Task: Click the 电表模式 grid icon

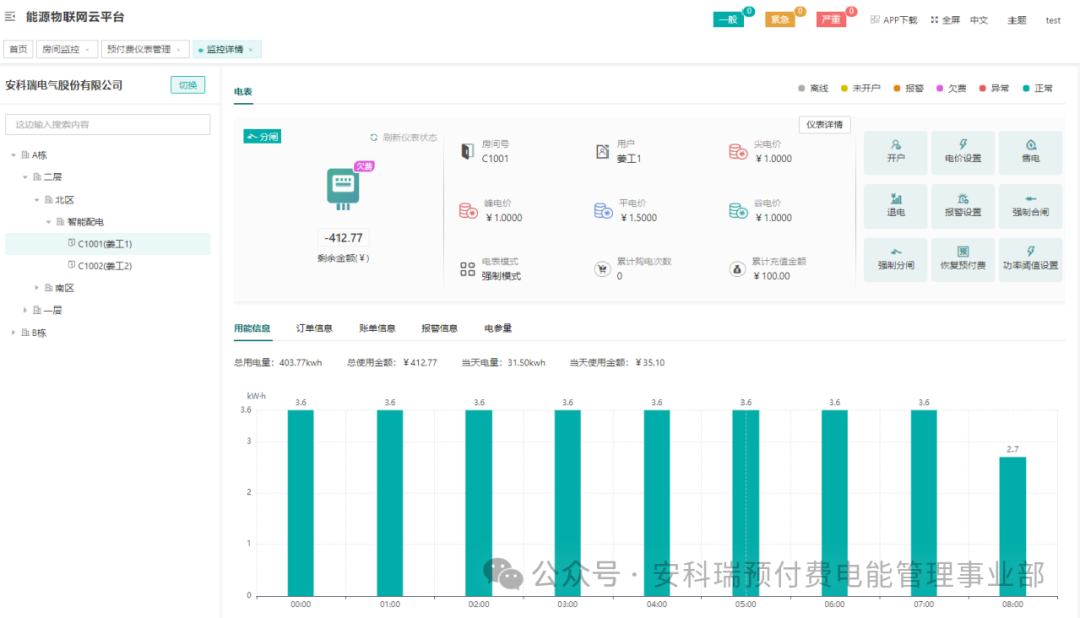Action: tap(467, 269)
